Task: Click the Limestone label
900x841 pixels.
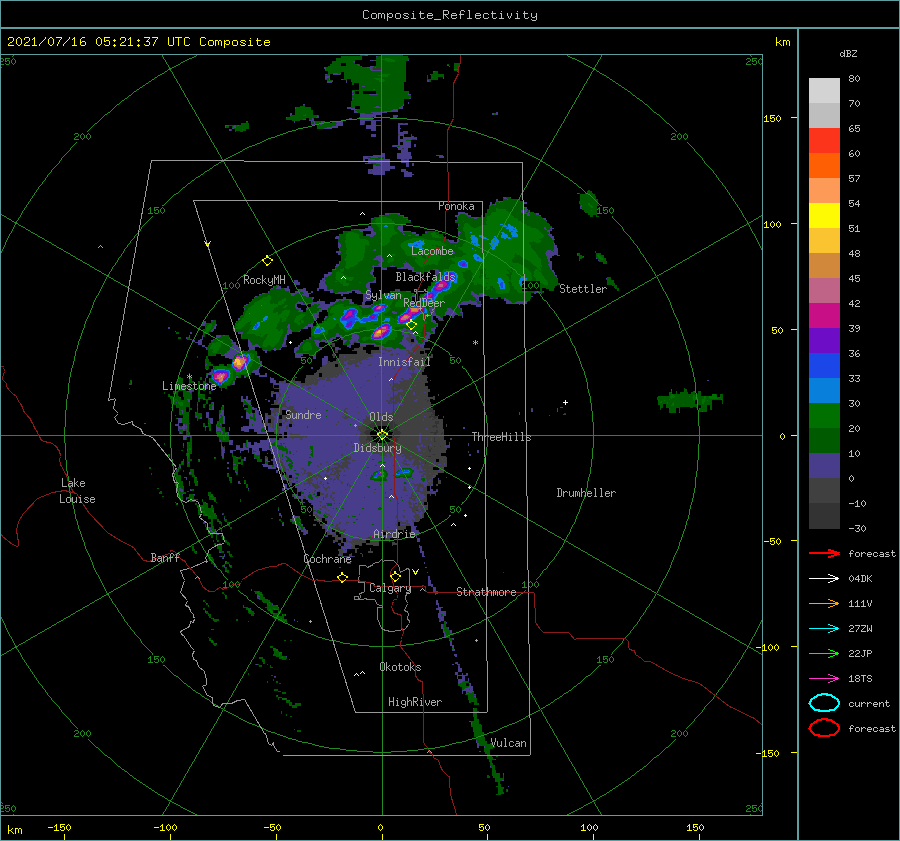Action: coord(189,386)
